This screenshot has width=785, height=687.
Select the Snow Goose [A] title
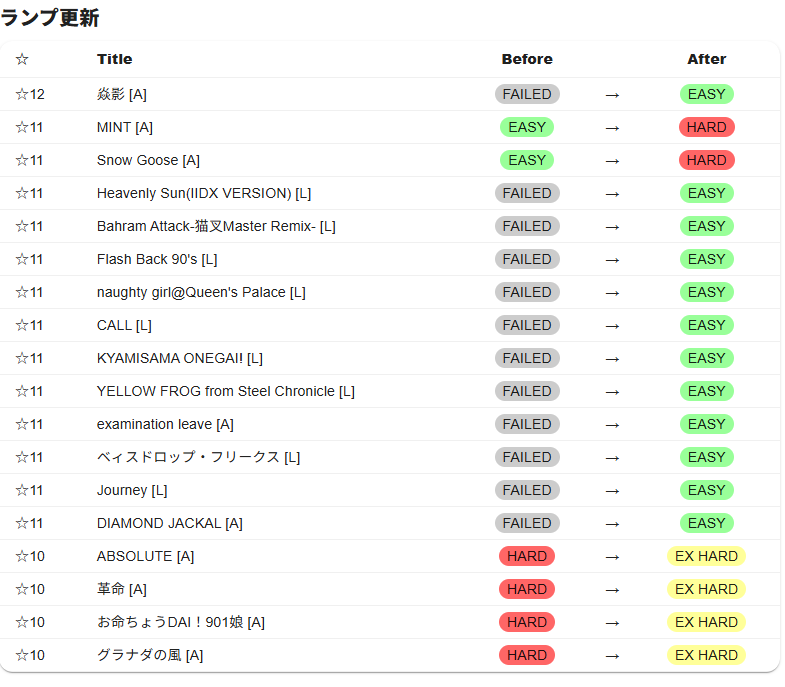point(148,160)
